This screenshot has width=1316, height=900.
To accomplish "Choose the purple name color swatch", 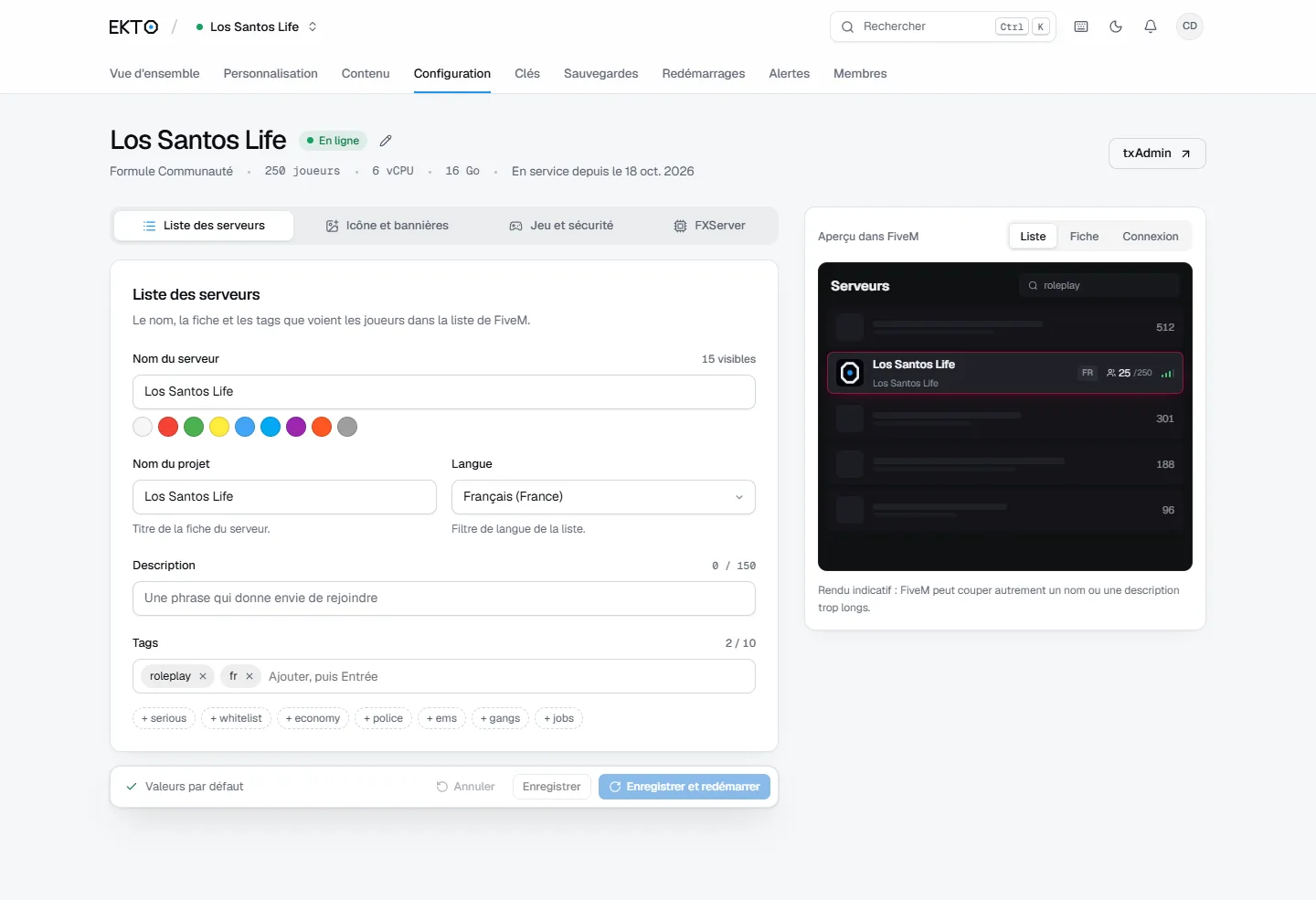I will pos(296,427).
